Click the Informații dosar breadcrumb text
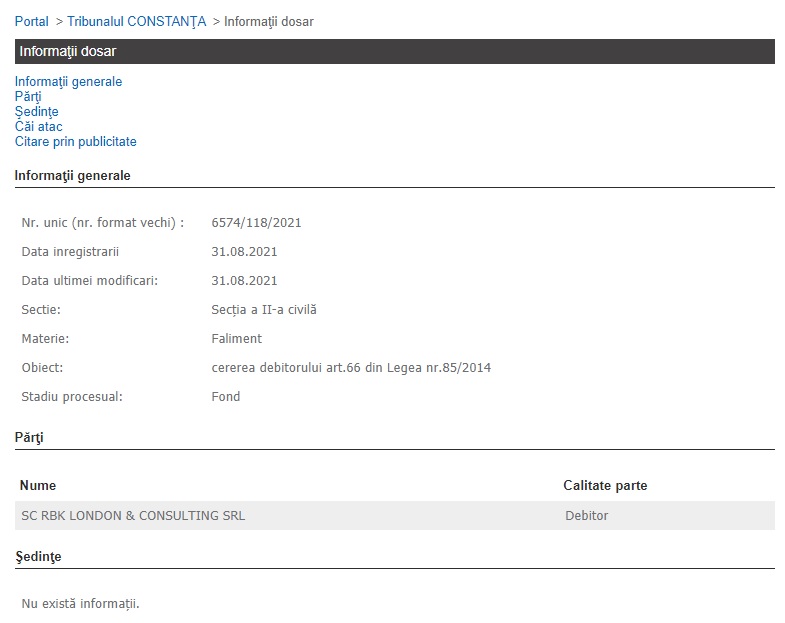The image size is (785, 623). [x=269, y=22]
